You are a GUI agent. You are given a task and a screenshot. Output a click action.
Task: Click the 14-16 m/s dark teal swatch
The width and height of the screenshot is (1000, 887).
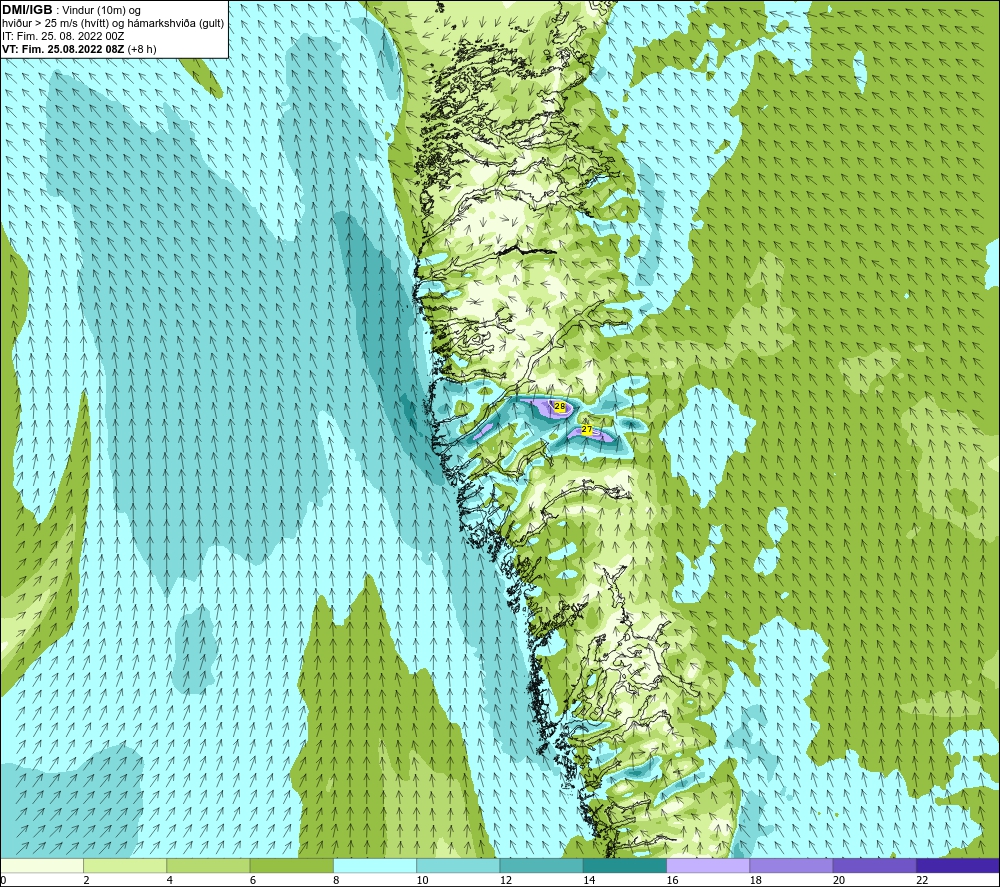[624, 865]
